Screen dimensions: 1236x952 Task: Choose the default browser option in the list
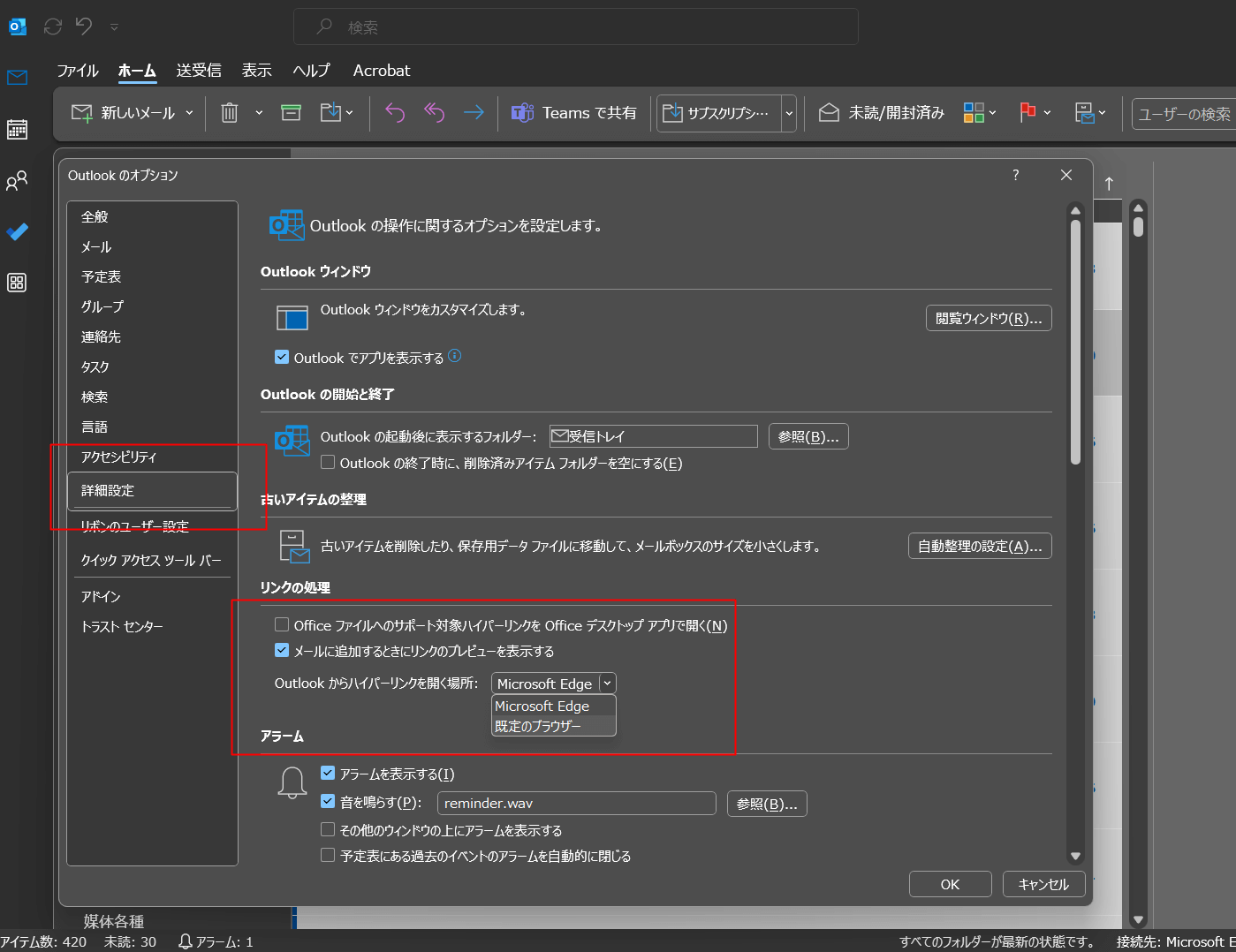click(x=553, y=726)
